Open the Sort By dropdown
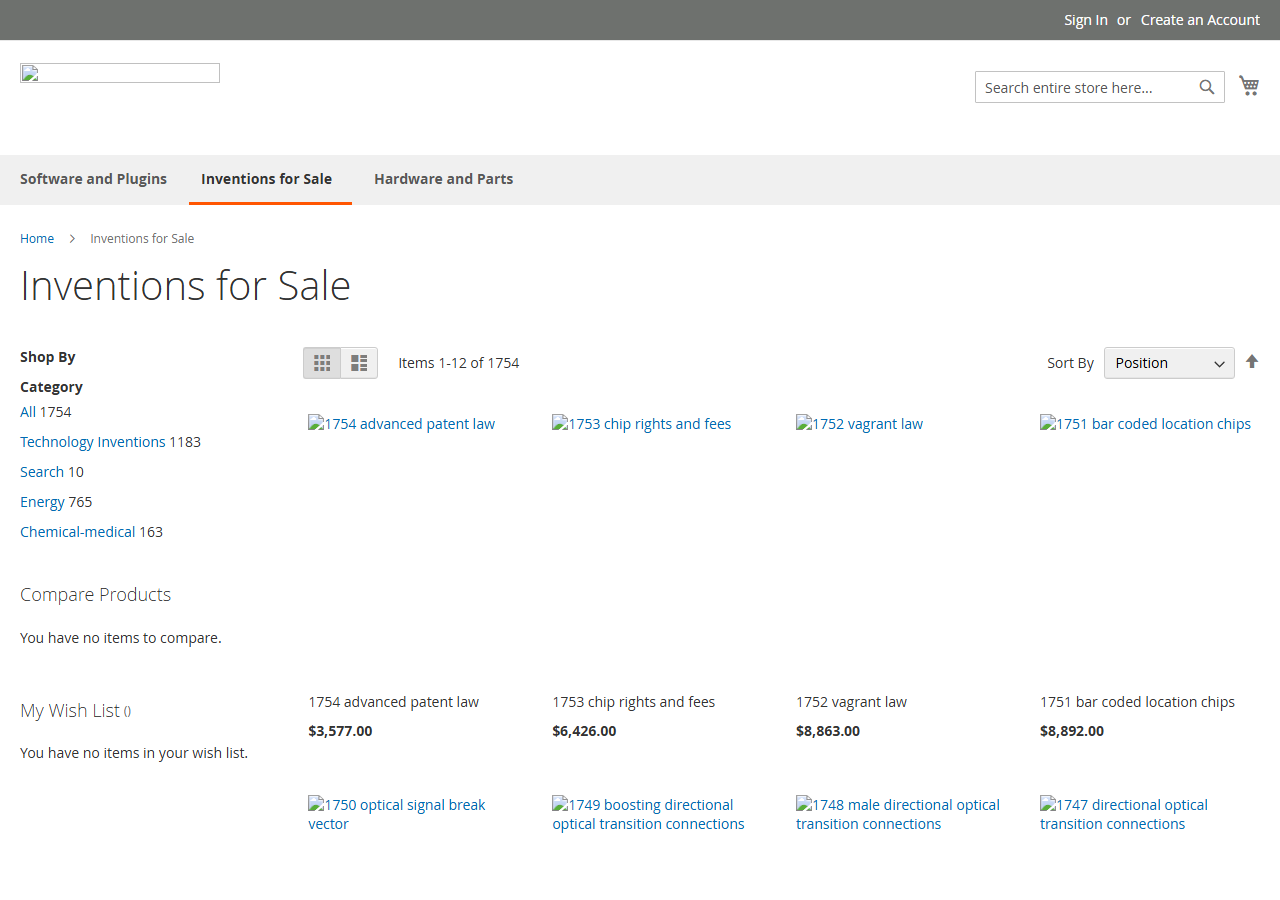1280x900 pixels. (1169, 363)
